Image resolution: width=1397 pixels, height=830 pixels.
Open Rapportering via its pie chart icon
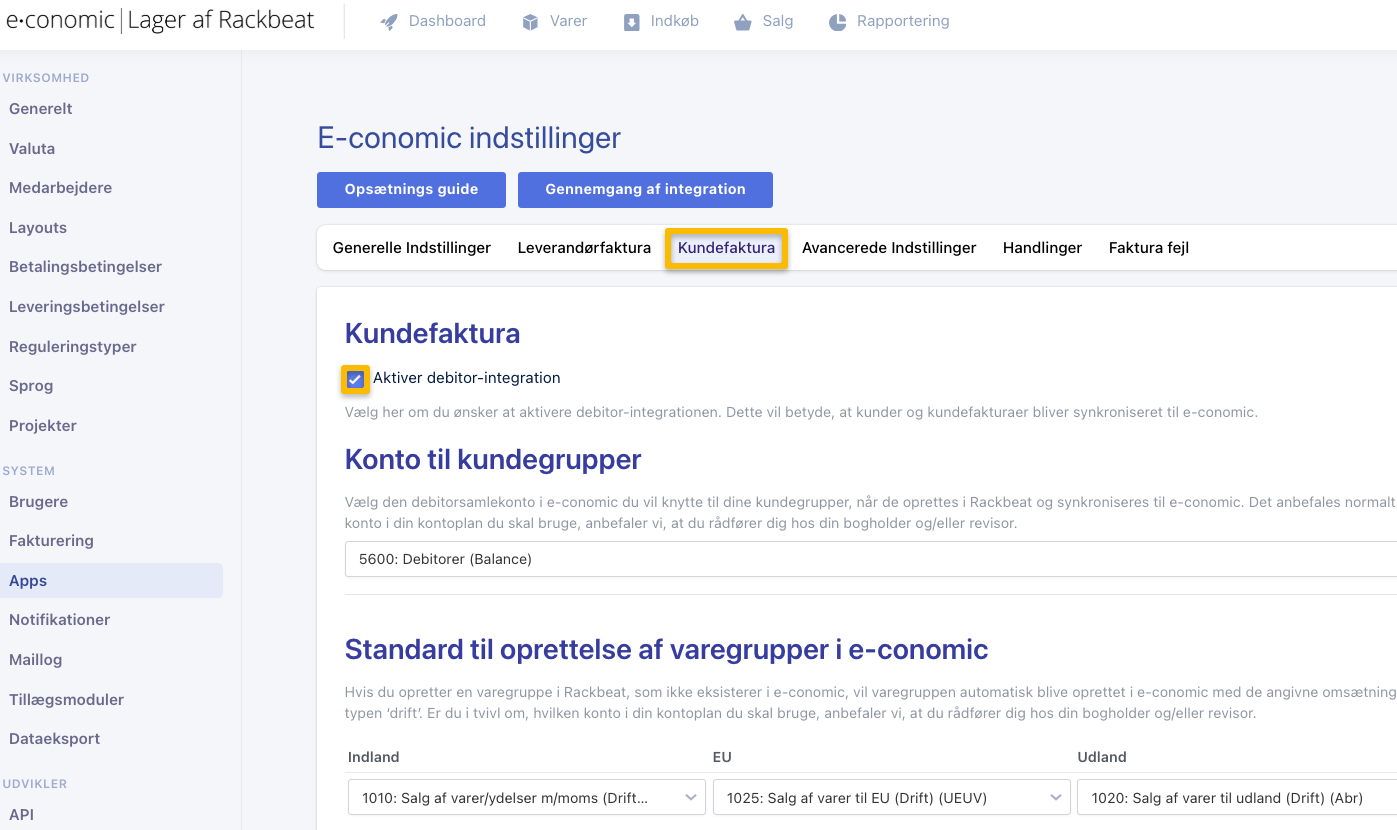pos(836,20)
